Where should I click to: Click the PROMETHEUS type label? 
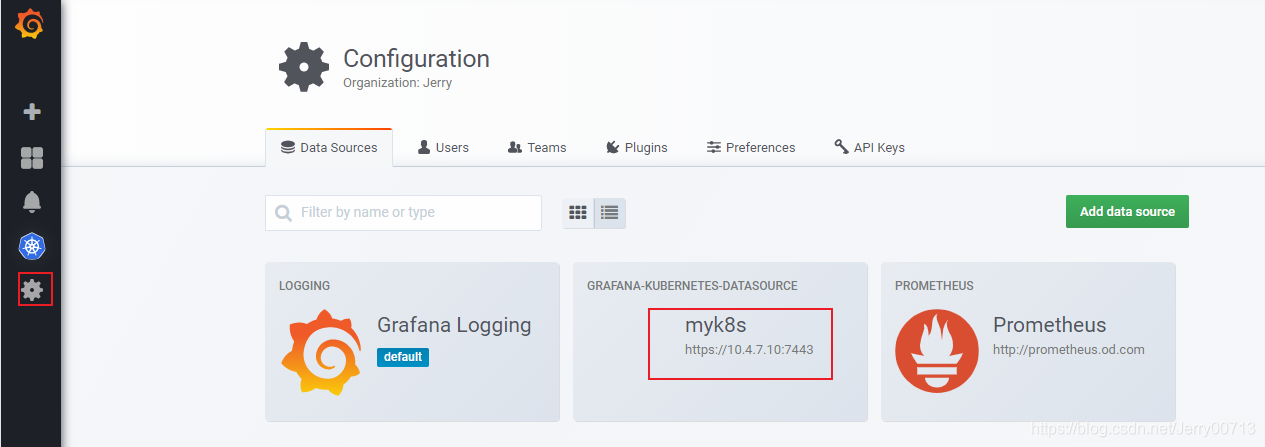tap(935, 286)
